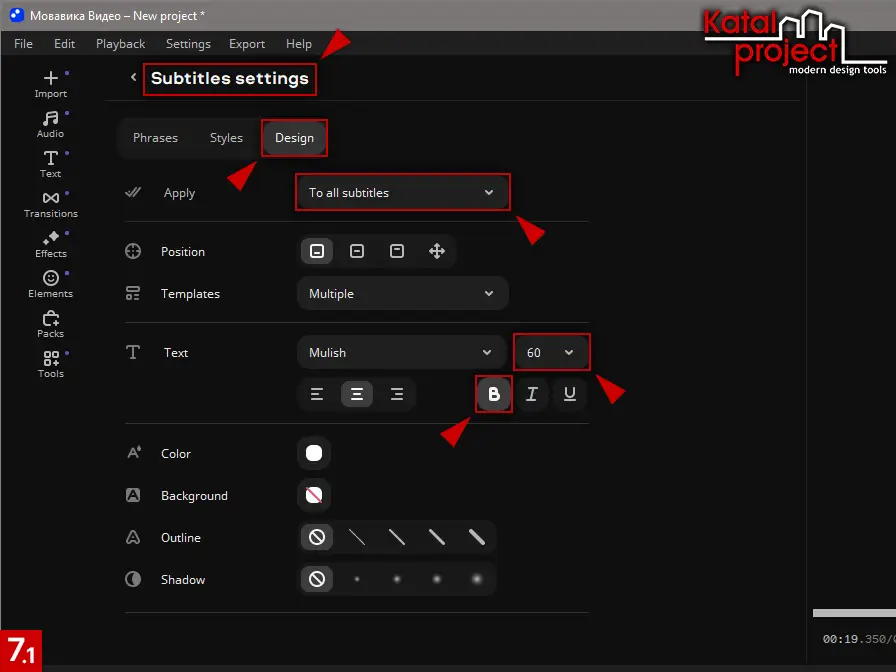Screen dimensions: 896x672
Task: Open the Import panel in sidebar
Action: coord(50,84)
